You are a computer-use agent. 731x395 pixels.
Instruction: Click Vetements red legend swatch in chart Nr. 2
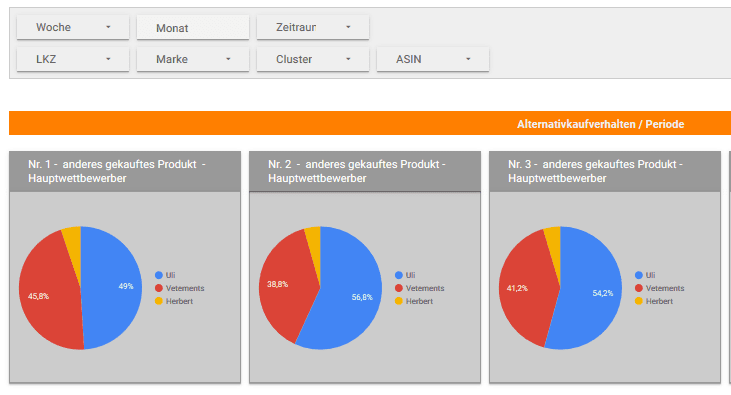399,288
